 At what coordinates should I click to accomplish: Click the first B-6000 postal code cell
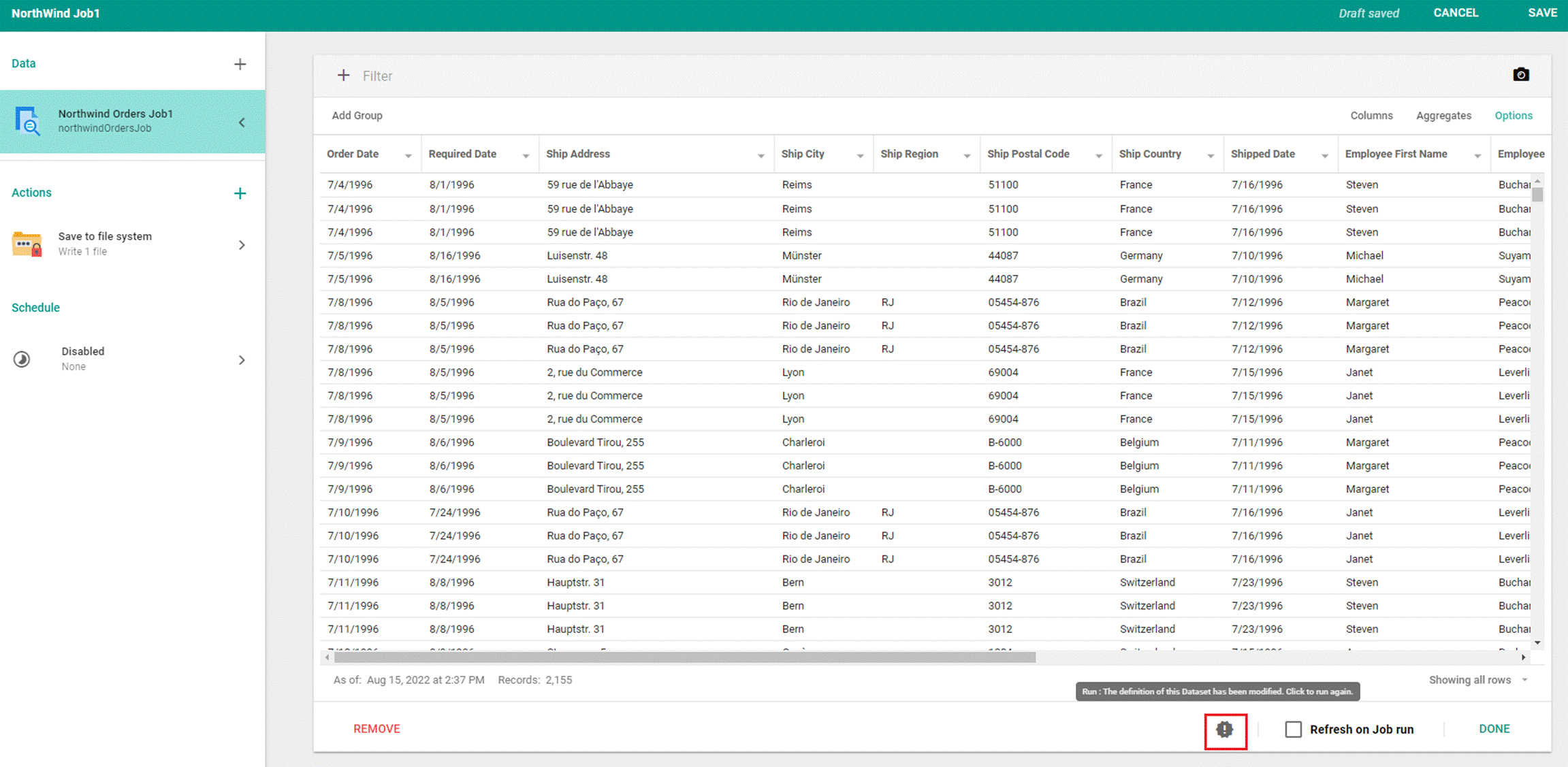tap(1005, 442)
